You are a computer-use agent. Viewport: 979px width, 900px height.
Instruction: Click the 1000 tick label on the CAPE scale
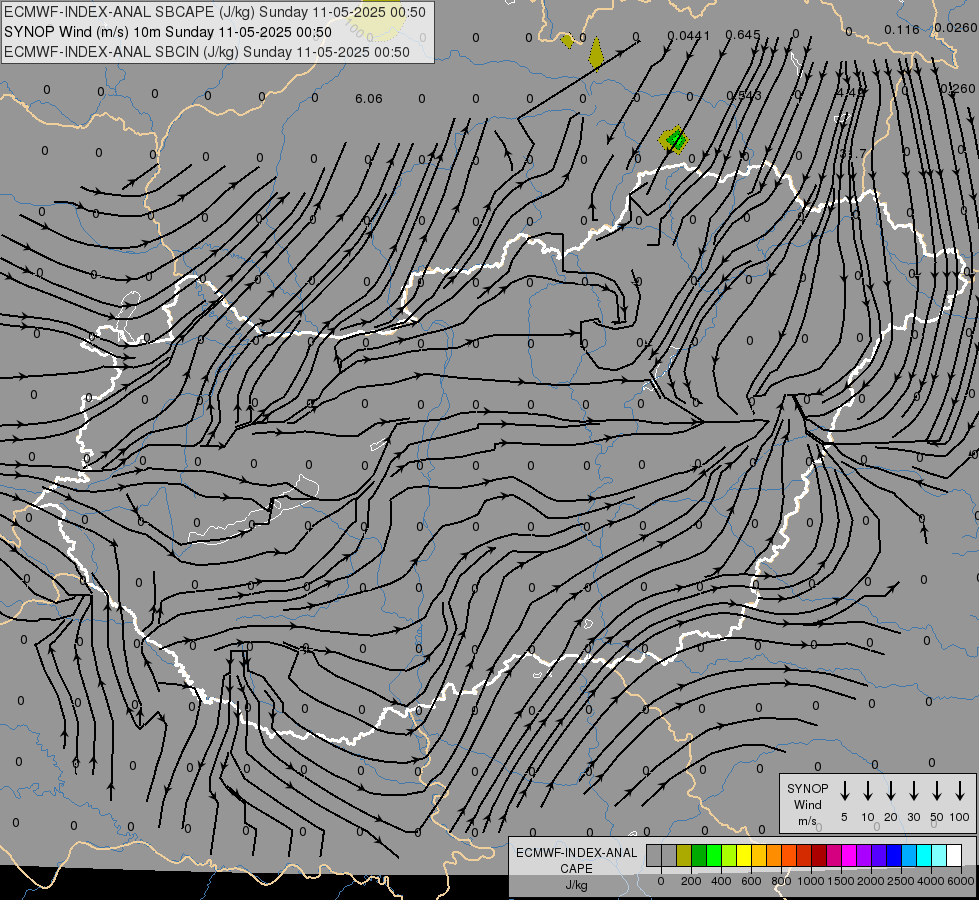click(x=810, y=881)
